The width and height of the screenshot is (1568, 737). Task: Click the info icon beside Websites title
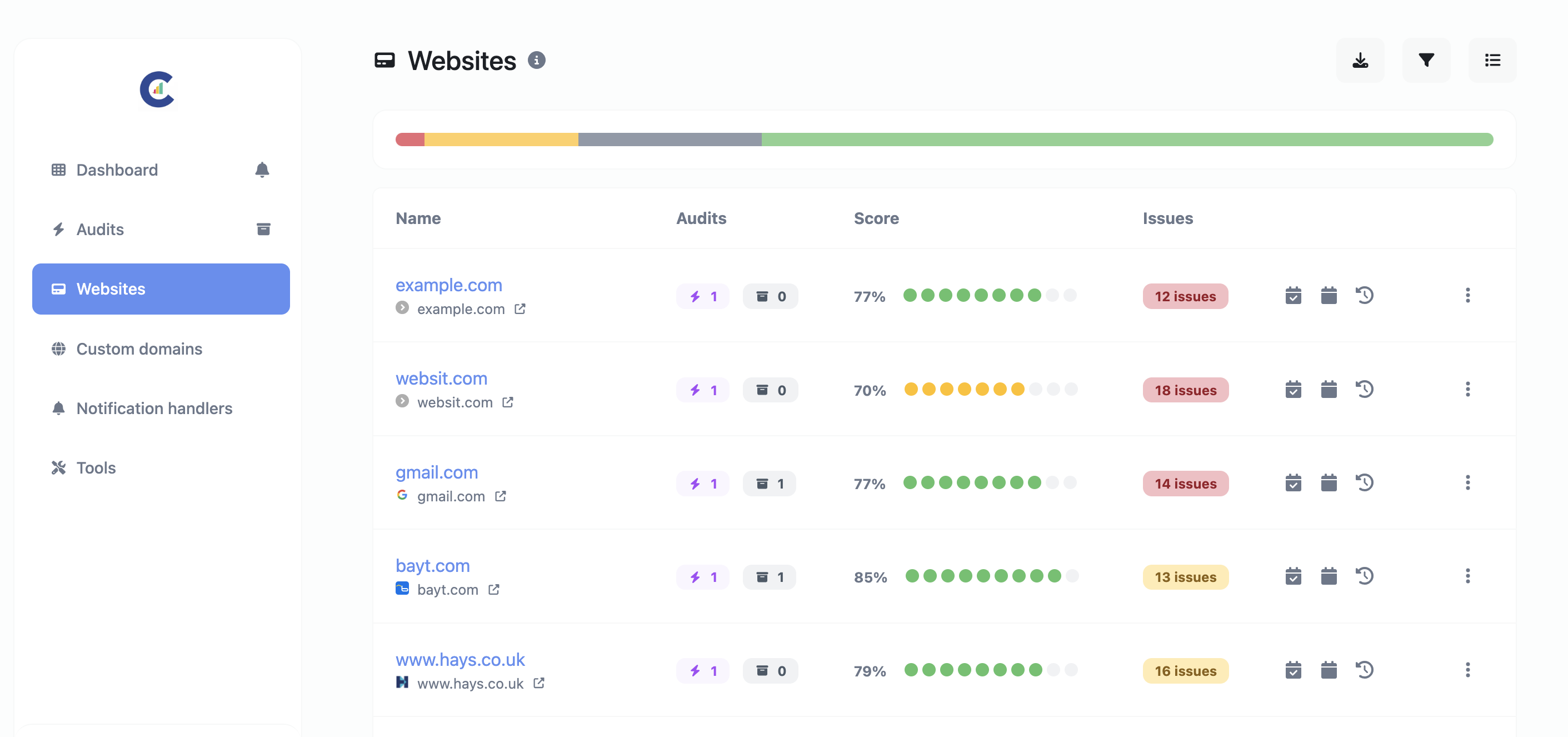(536, 60)
